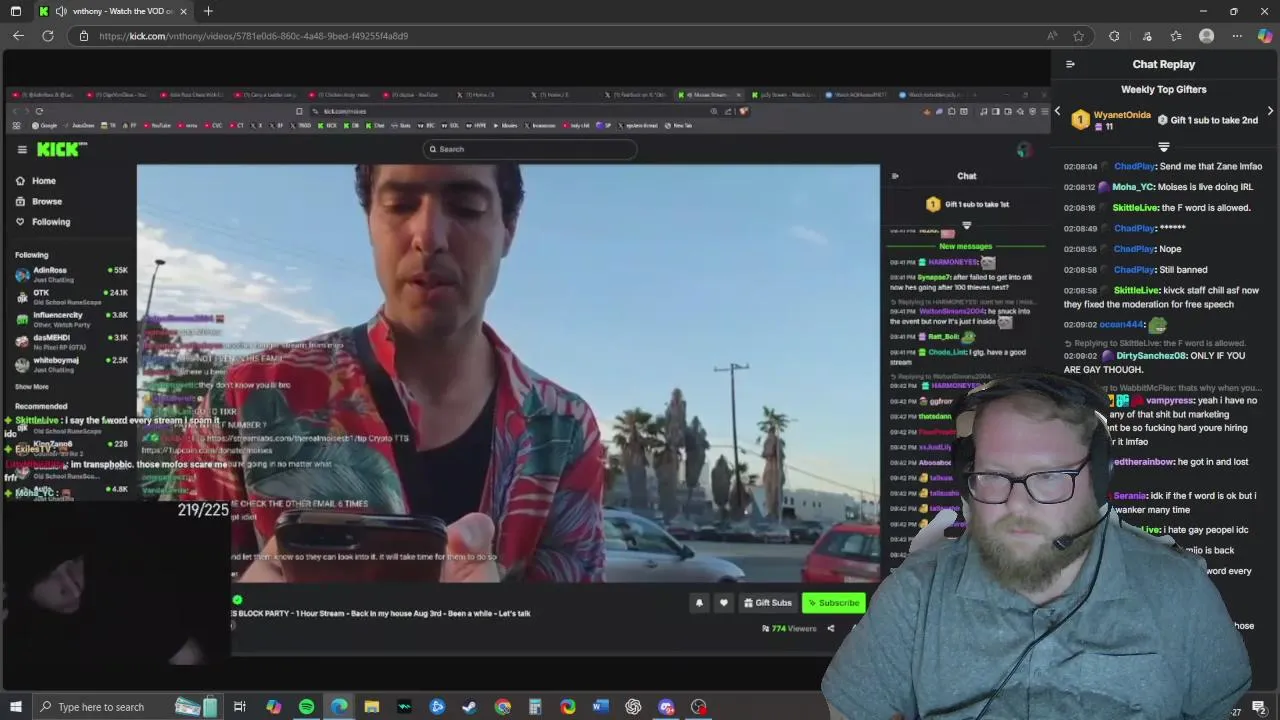1280x720 pixels.
Task: Collapse the Chat Replay panel
Action: tap(1070, 64)
